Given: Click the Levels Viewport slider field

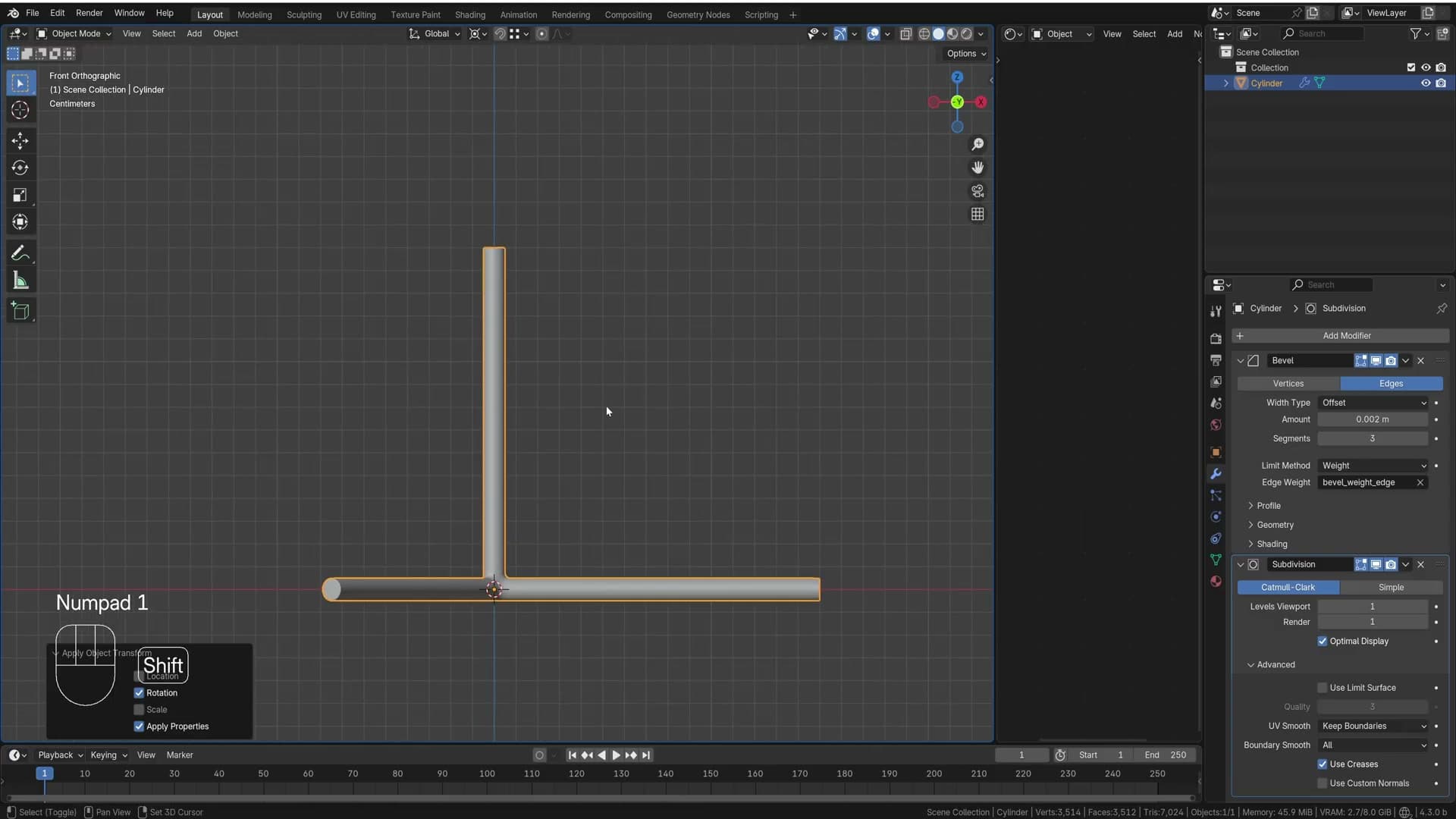Looking at the screenshot, I should 1373,607.
